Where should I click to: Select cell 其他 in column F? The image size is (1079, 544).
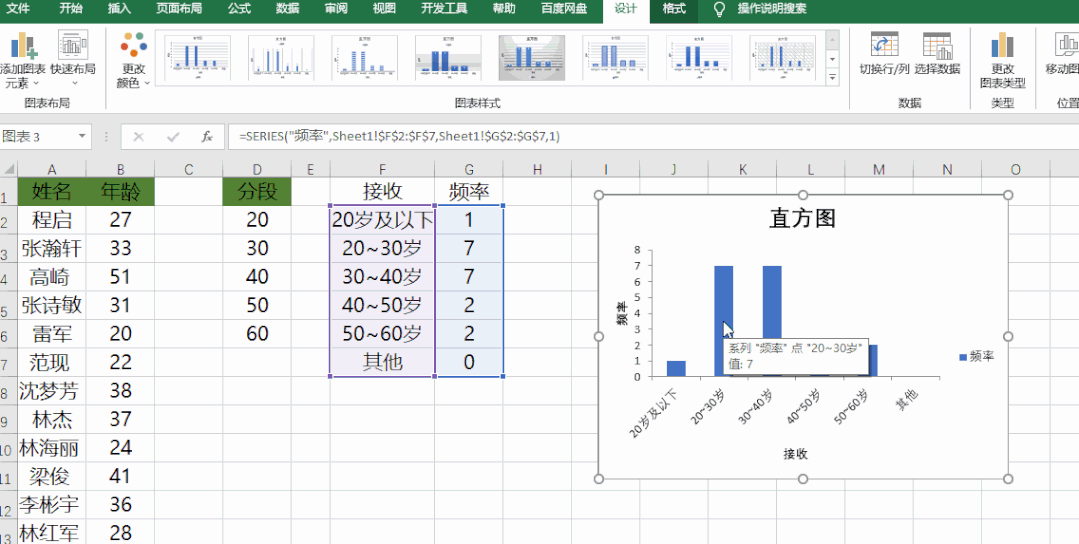383,362
